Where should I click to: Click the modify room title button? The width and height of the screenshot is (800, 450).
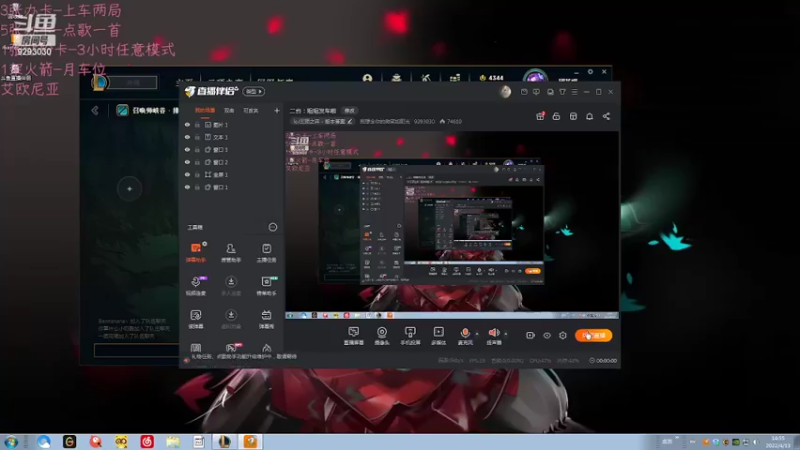coord(349,111)
